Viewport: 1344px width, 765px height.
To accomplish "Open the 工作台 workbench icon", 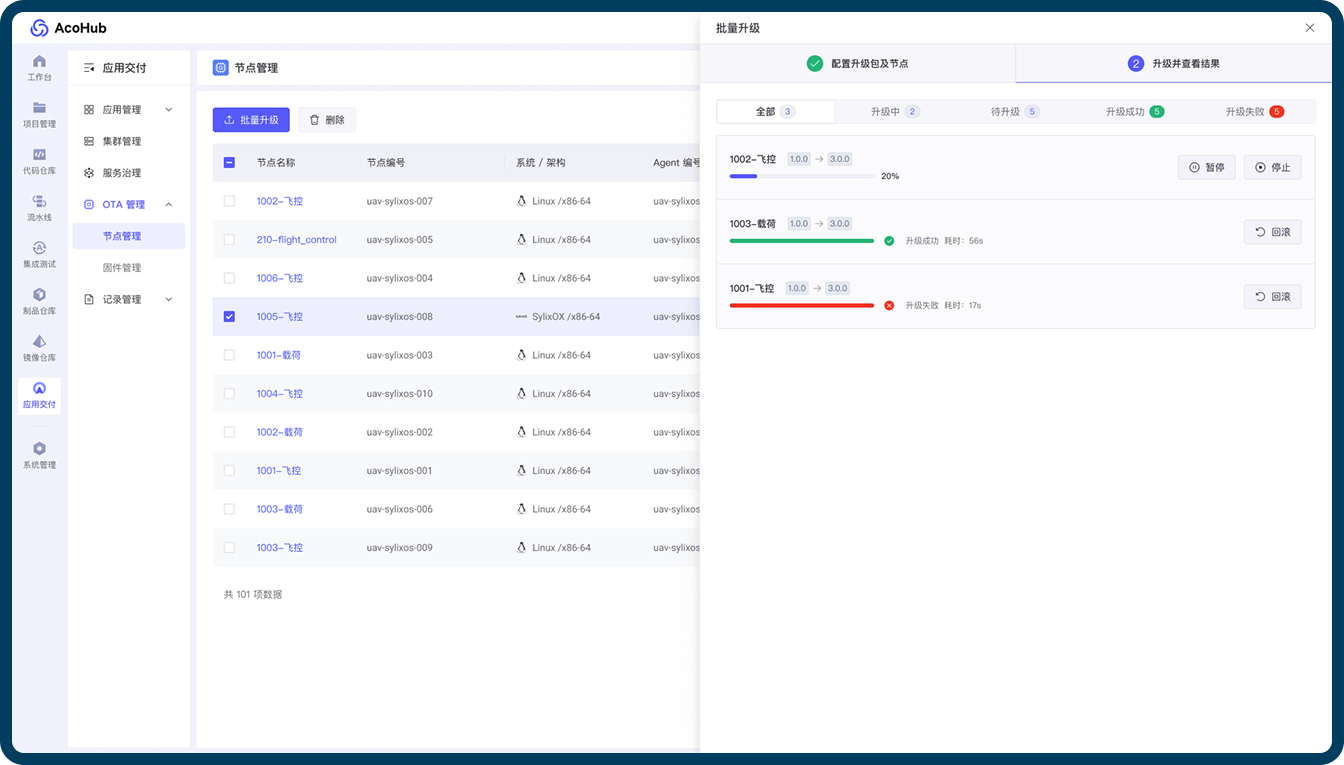I will (x=39, y=61).
